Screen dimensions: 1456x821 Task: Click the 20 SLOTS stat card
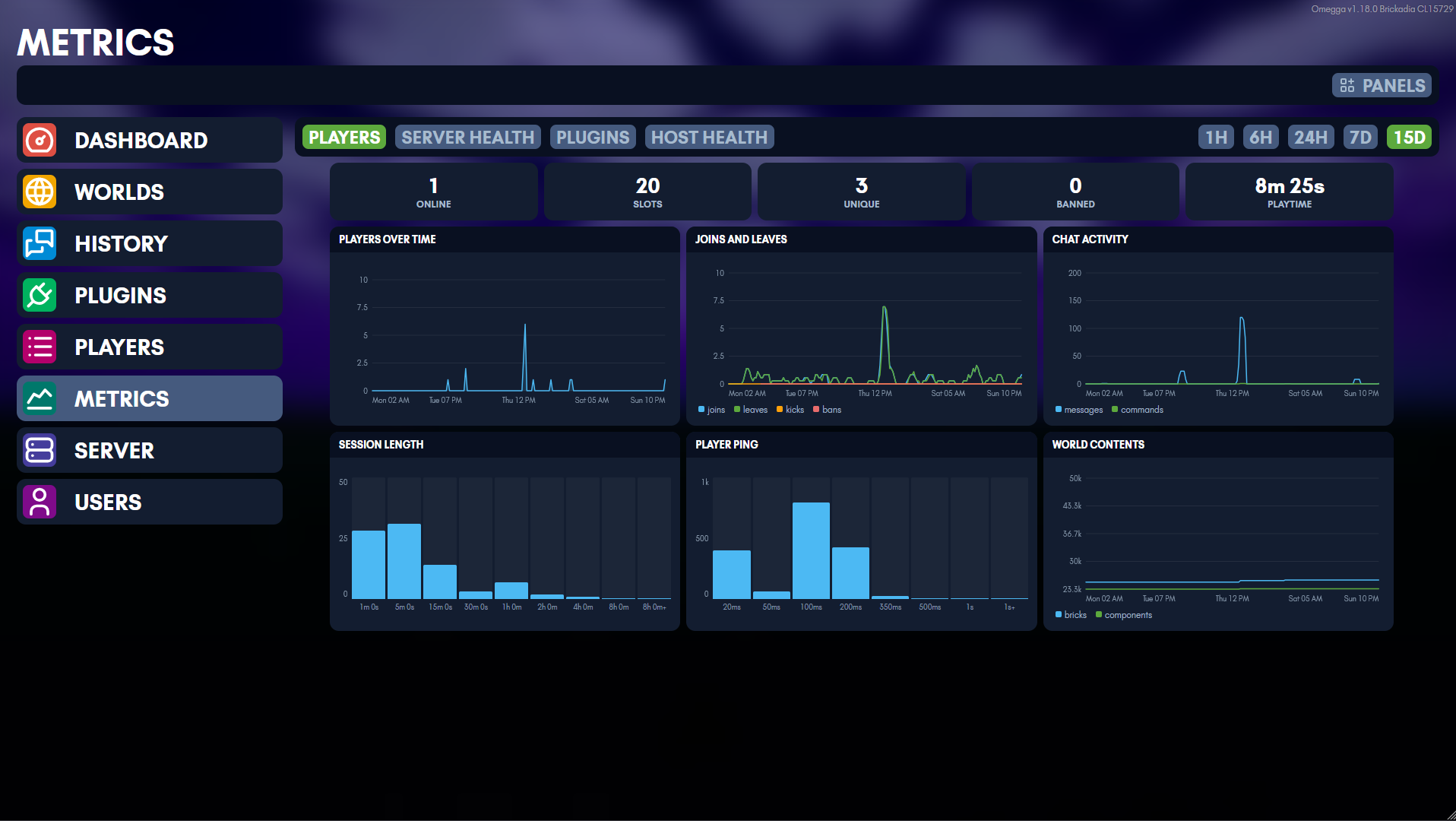647,192
